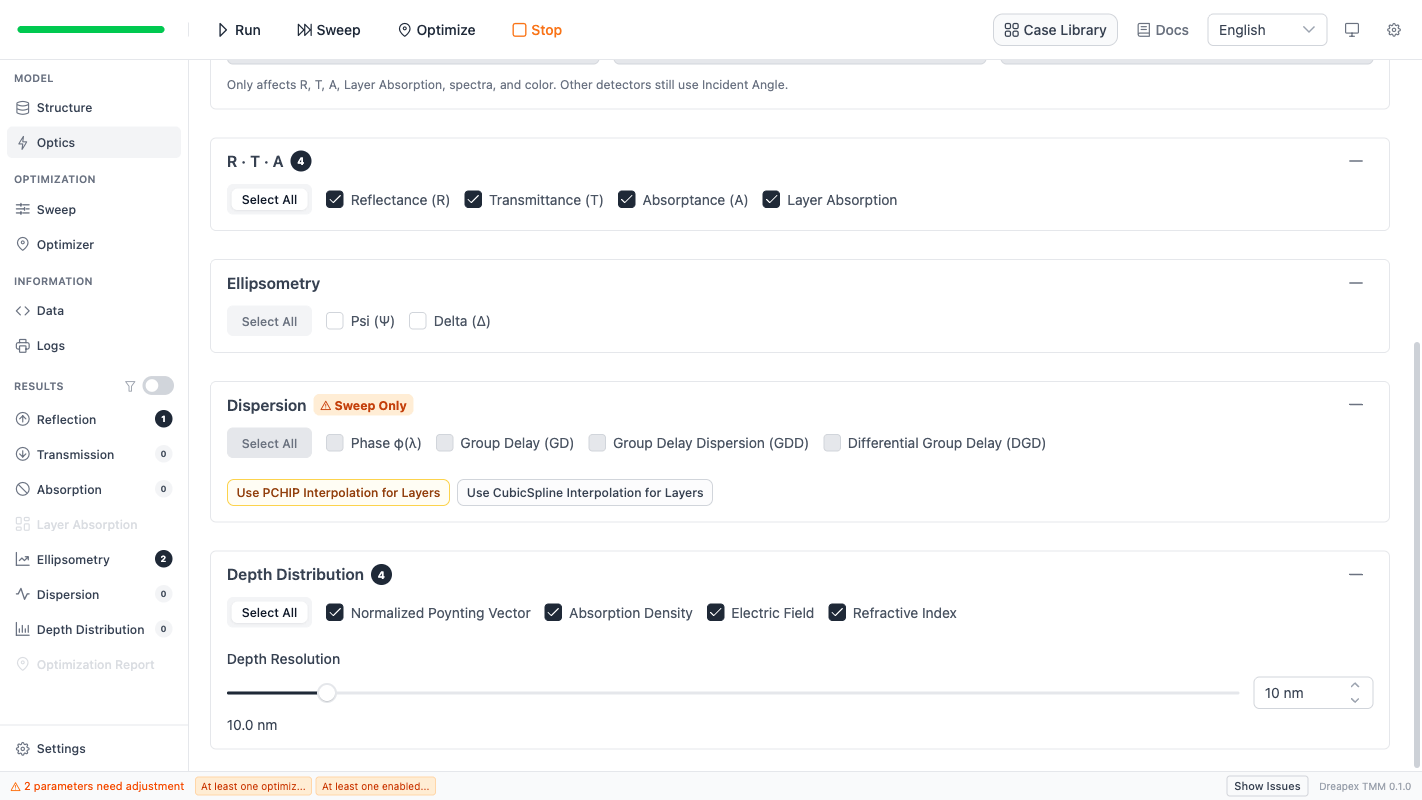Open the Logs page in sidebar
This screenshot has height=800, width=1422.
pyautogui.click(x=50, y=346)
